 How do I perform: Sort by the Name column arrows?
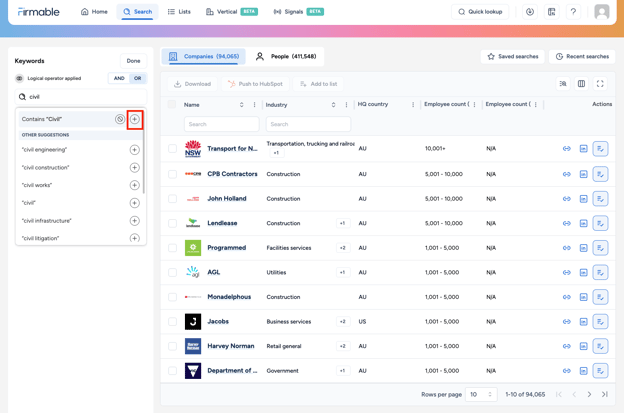[241, 105]
